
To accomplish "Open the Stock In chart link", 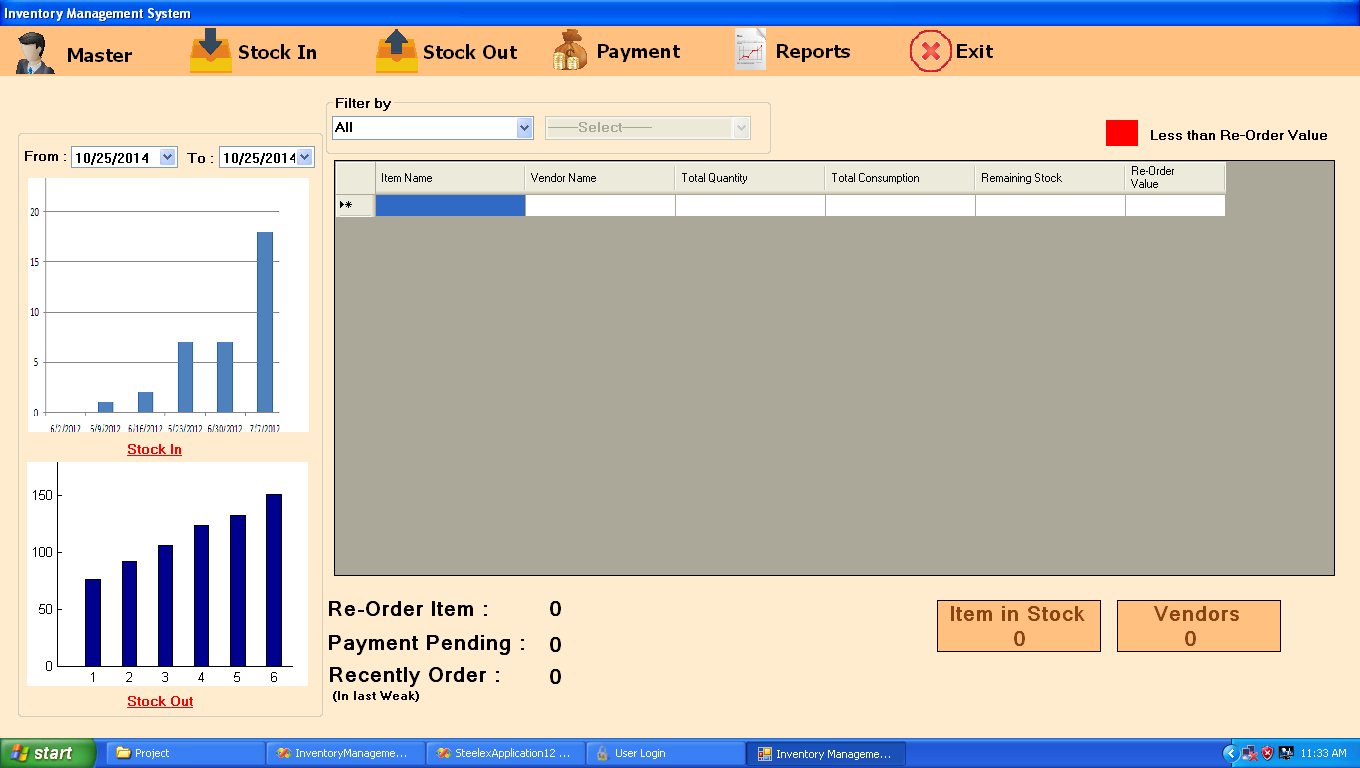I will click(x=154, y=449).
